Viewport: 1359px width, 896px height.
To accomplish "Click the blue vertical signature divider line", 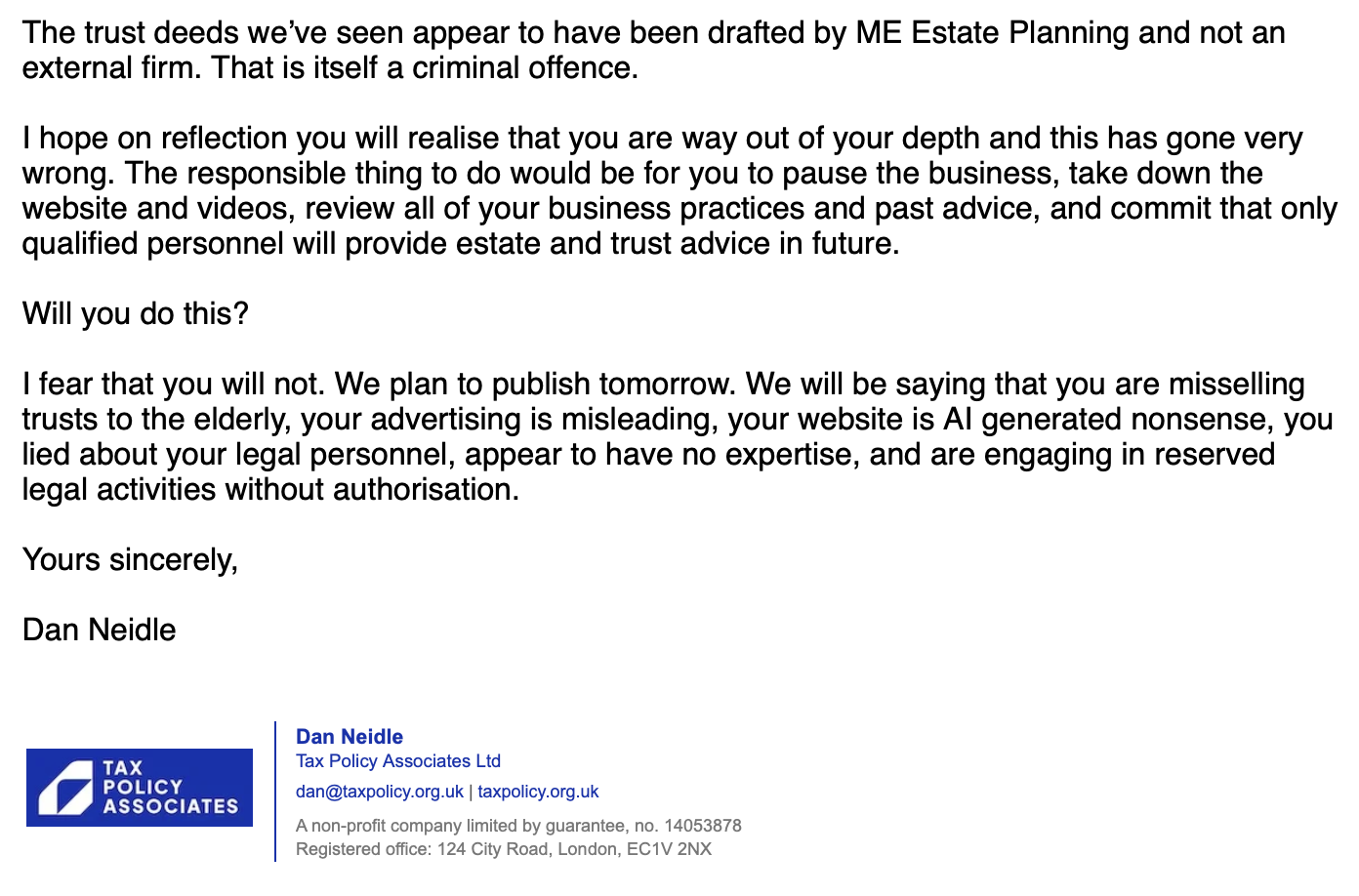I will tap(275, 792).
